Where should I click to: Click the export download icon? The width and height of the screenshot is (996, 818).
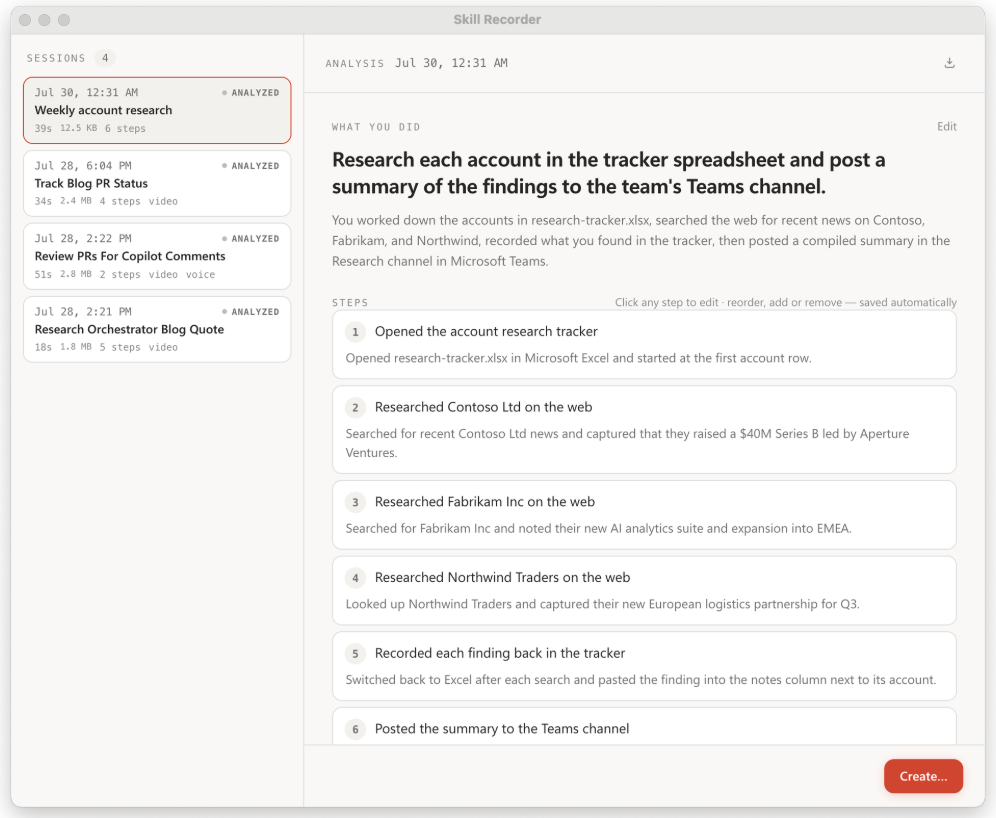(x=949, y=63)
